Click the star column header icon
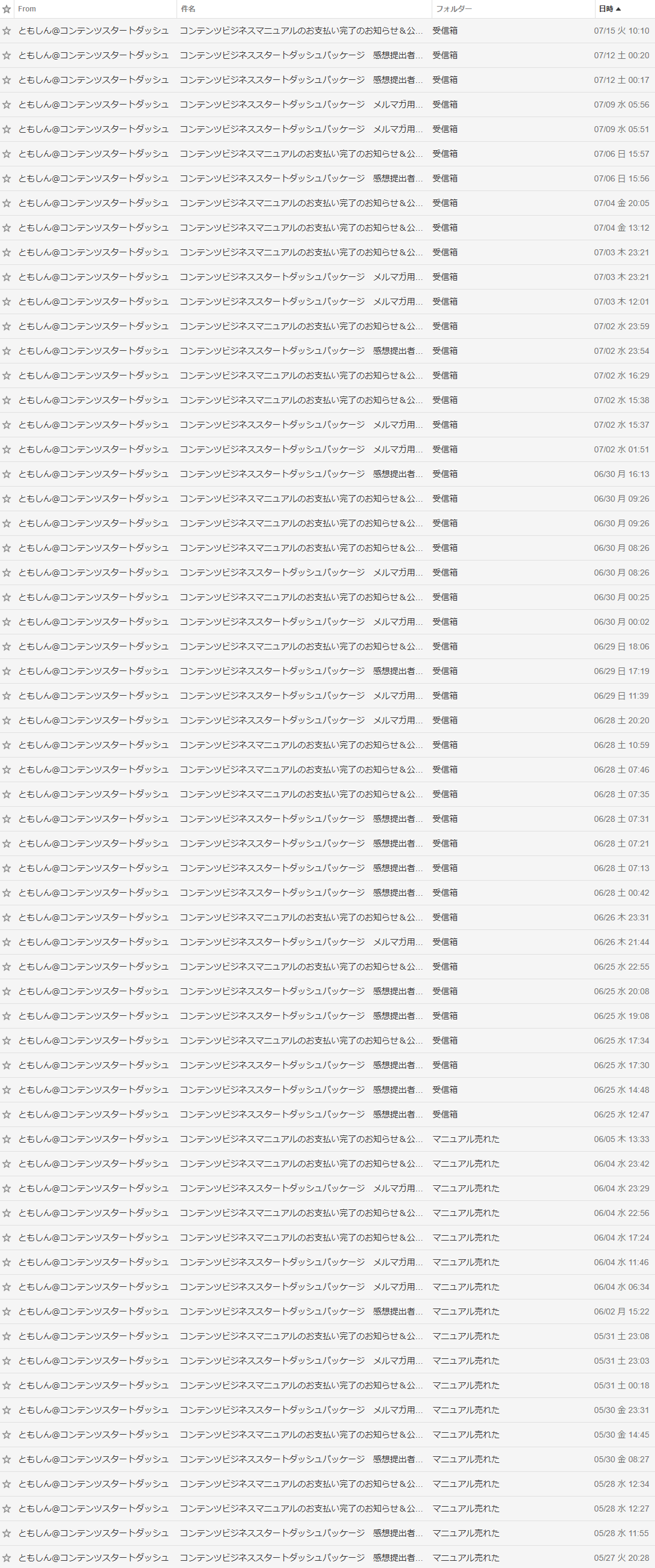The image size is (655, 1568). [7, 9]
